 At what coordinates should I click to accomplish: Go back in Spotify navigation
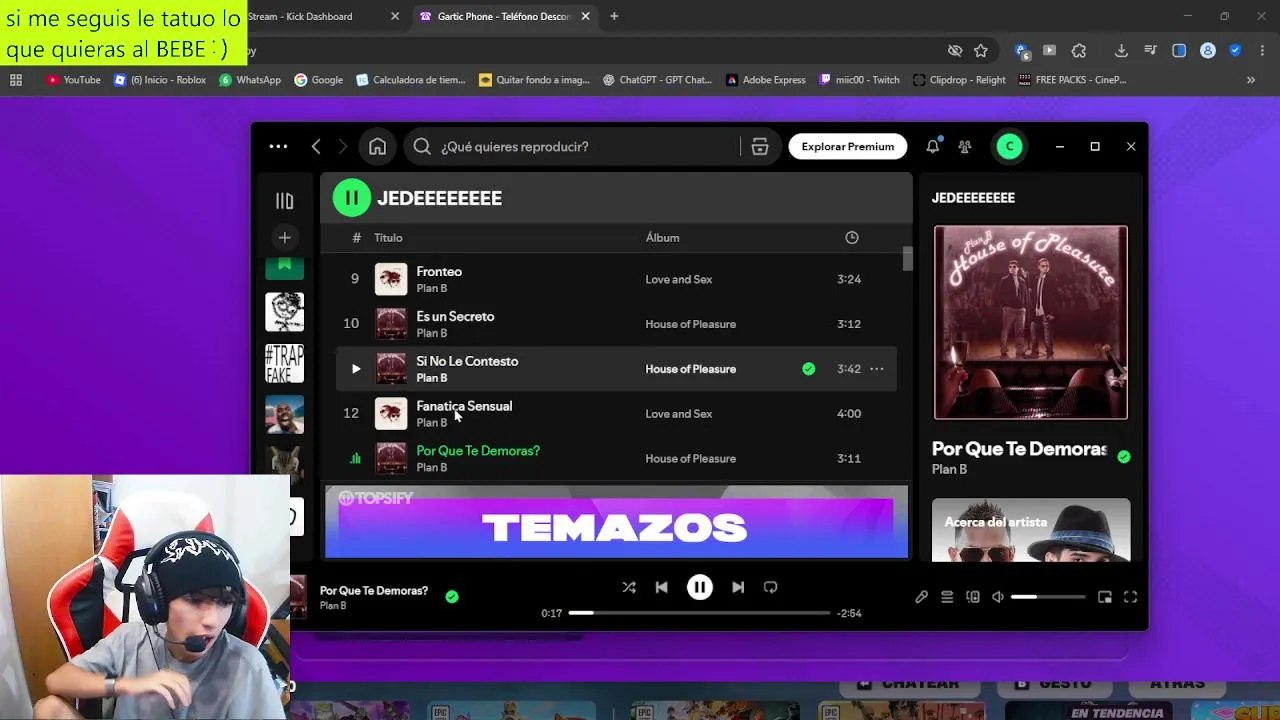[x=316, y=146]
